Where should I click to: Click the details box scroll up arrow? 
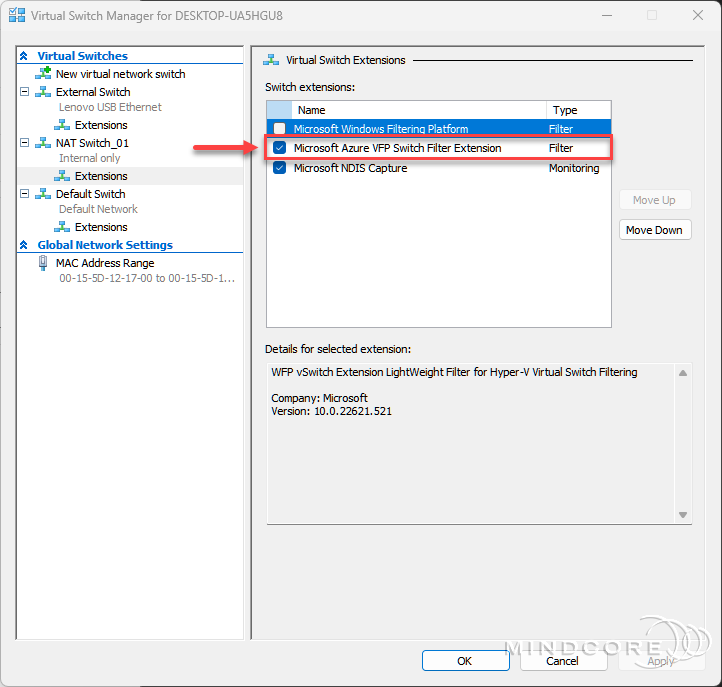[683, 373]
